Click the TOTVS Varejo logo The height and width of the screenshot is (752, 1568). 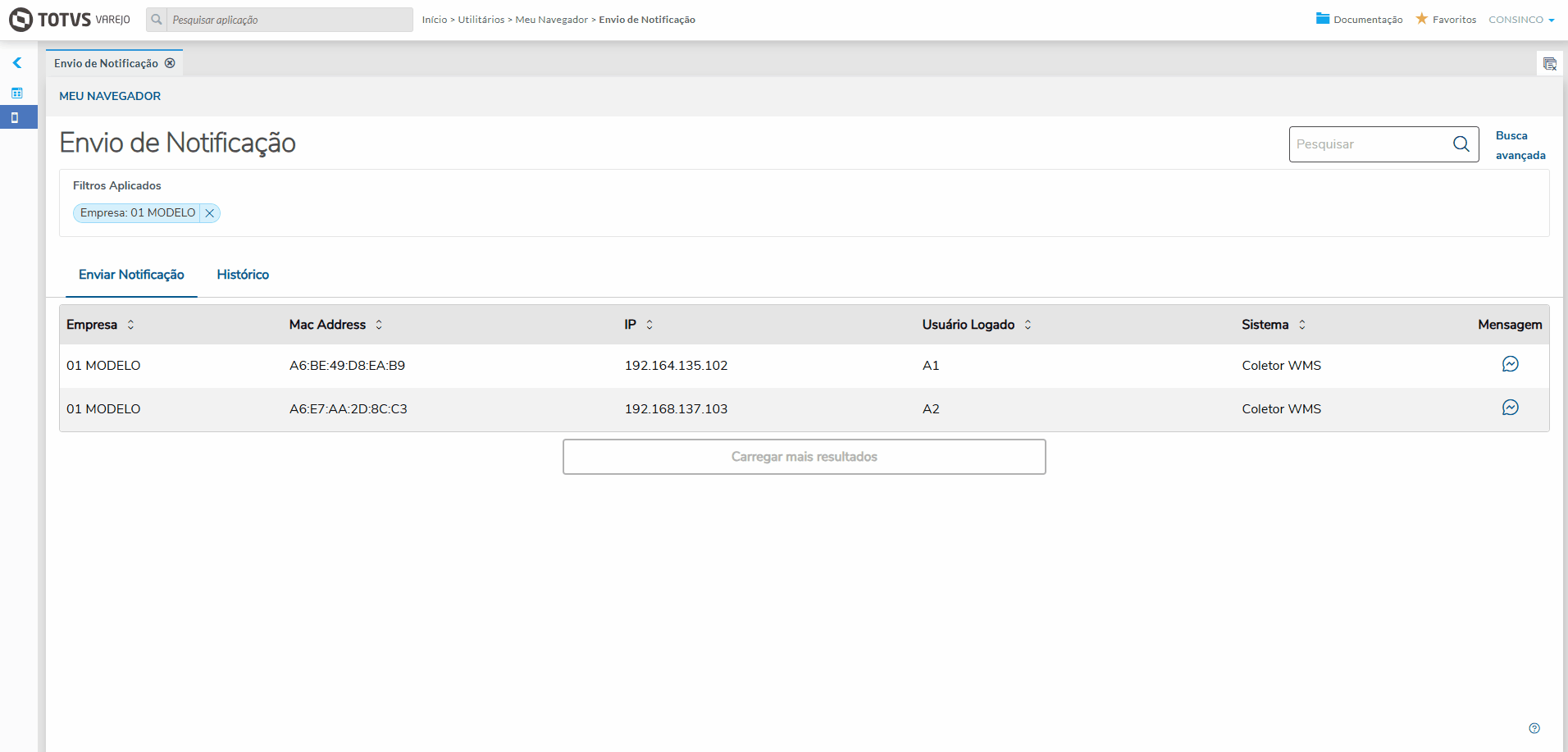coord(70,20)
